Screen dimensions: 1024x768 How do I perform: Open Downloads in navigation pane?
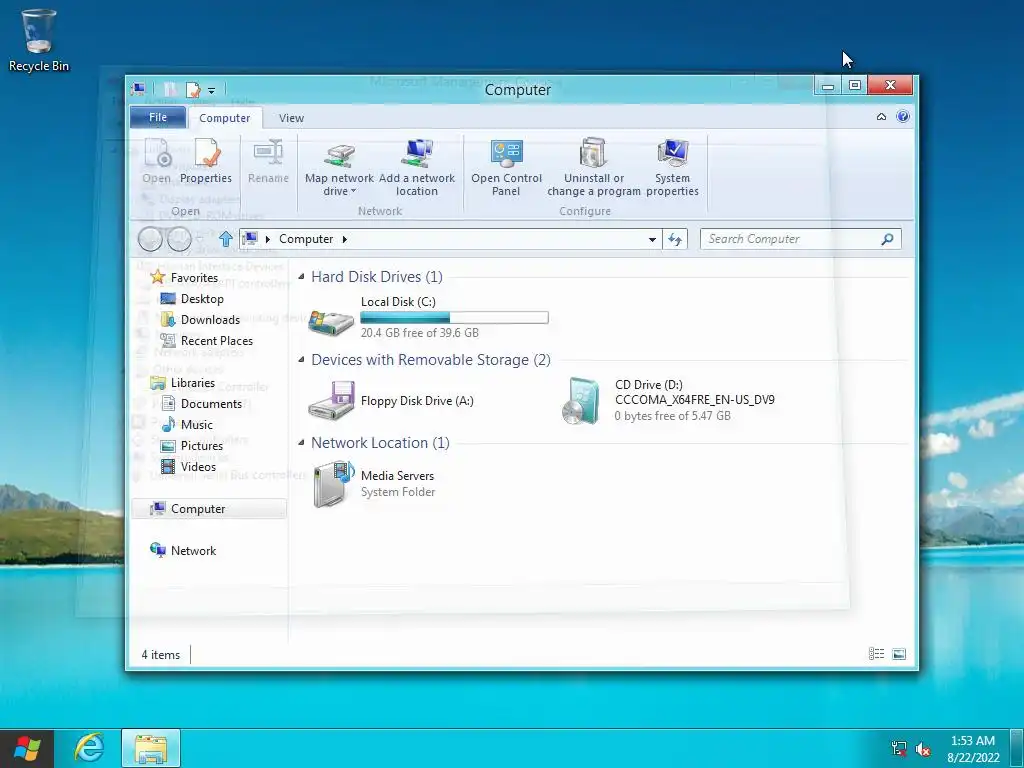click(x=210, y=319)
